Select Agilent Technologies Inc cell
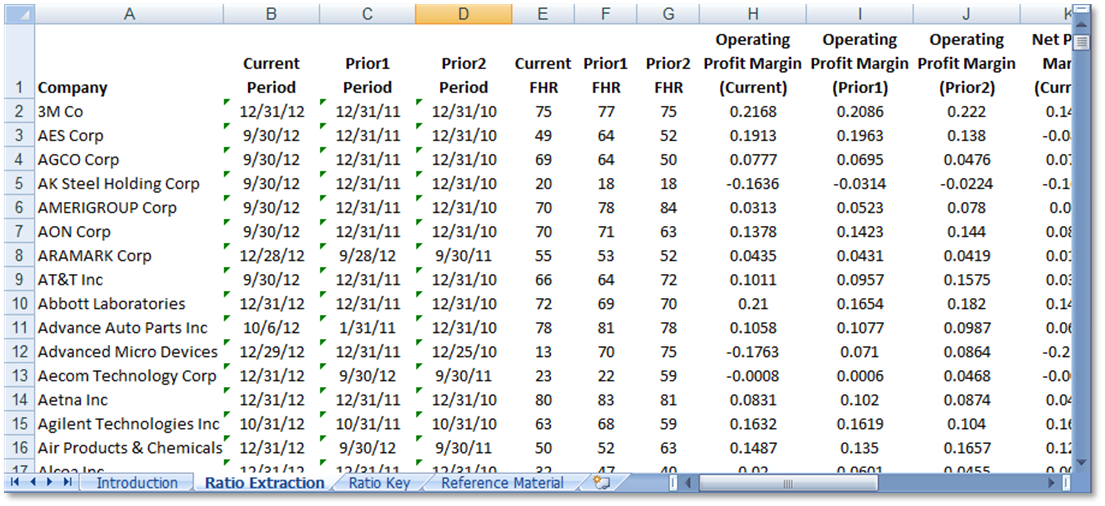The height and width of the screenshot is (506, 1105). point(129,423)
